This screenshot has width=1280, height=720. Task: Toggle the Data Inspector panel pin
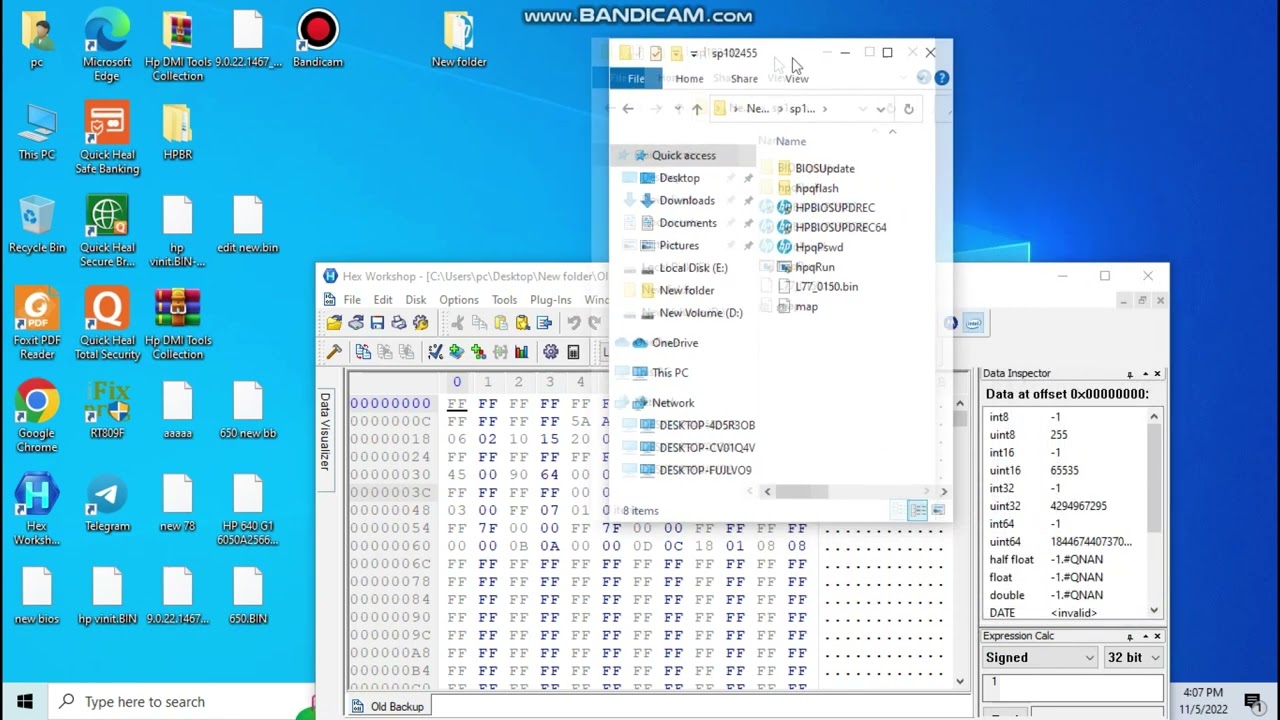click(x=1130, y=374)
